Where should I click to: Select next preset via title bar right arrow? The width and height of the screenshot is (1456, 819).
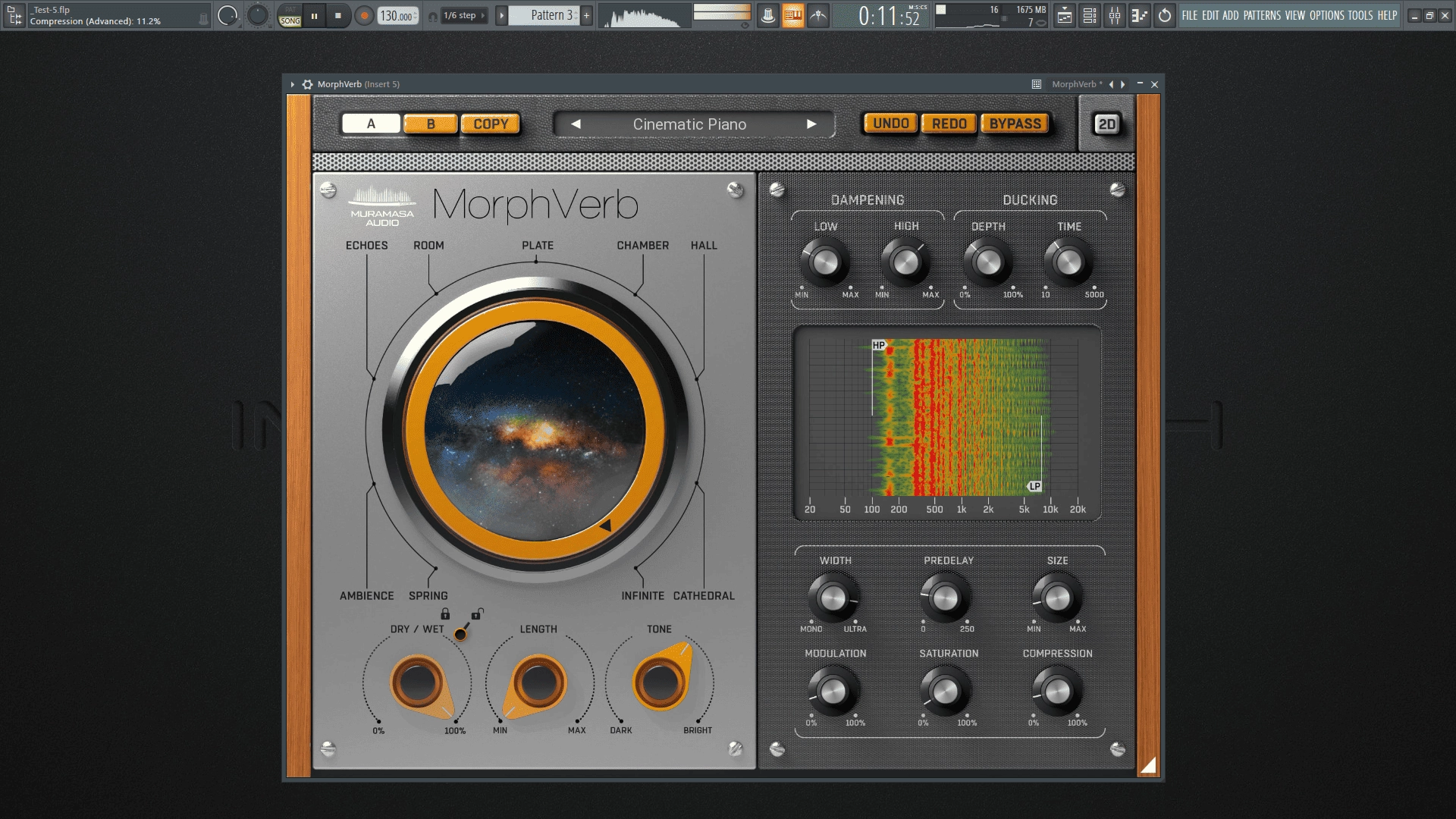pos(1123,84)
